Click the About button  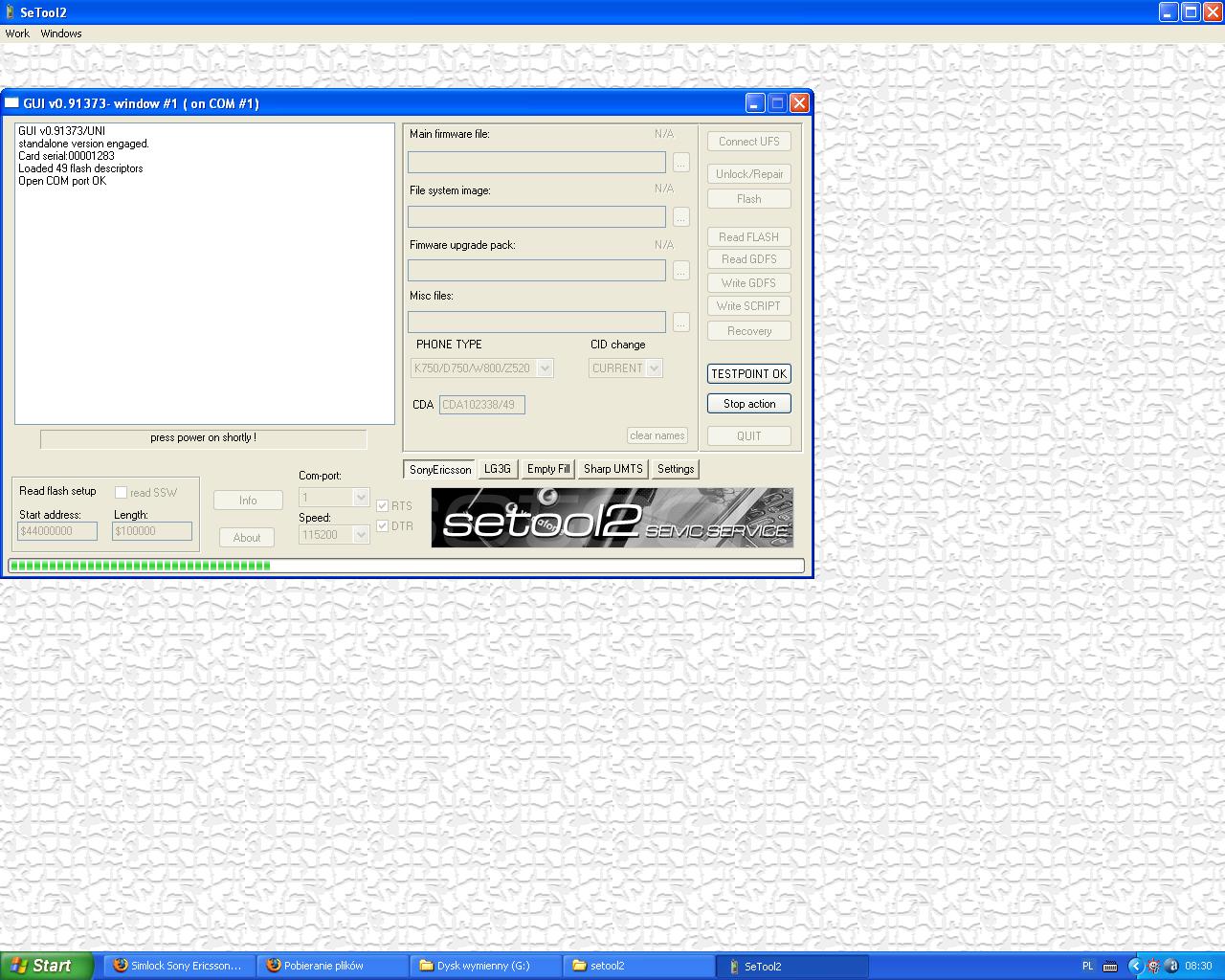point(247,538)
